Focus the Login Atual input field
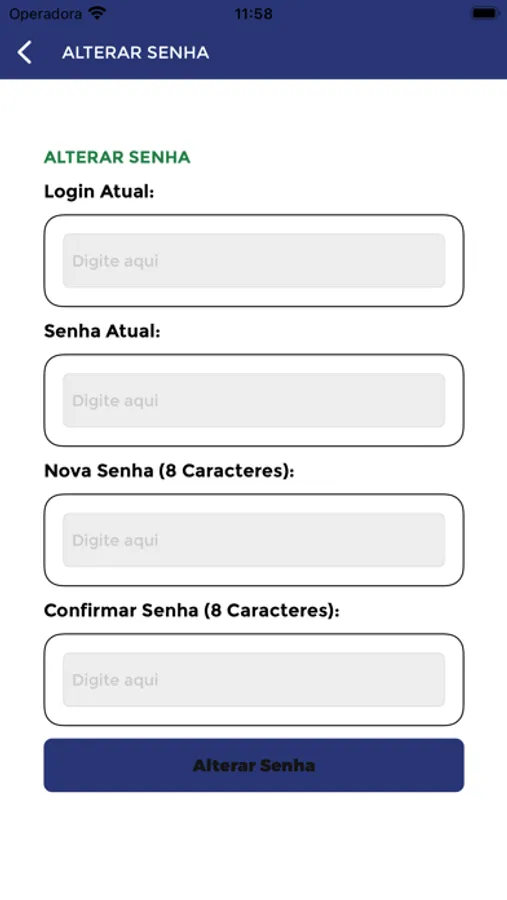The height and width of the screenshot is (900, 507). [254, 261]
